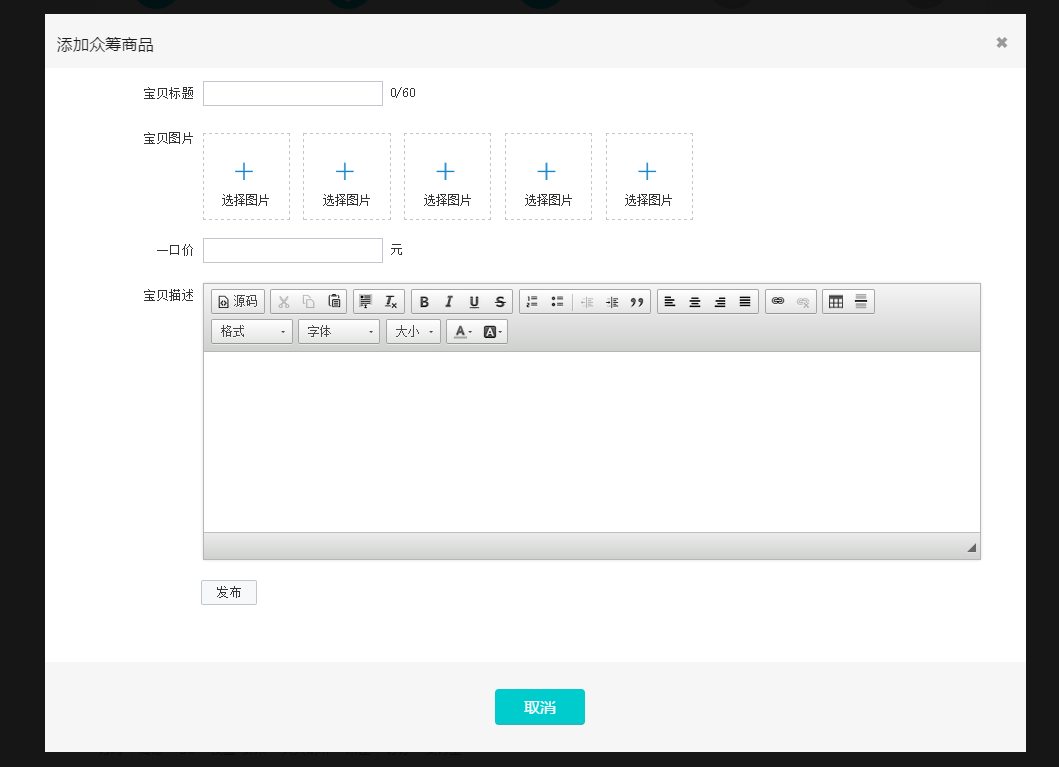This screenshot has width=1059, height=767.
Task: Select the first 选择图片 upload box
Action: tap(247, 176)
